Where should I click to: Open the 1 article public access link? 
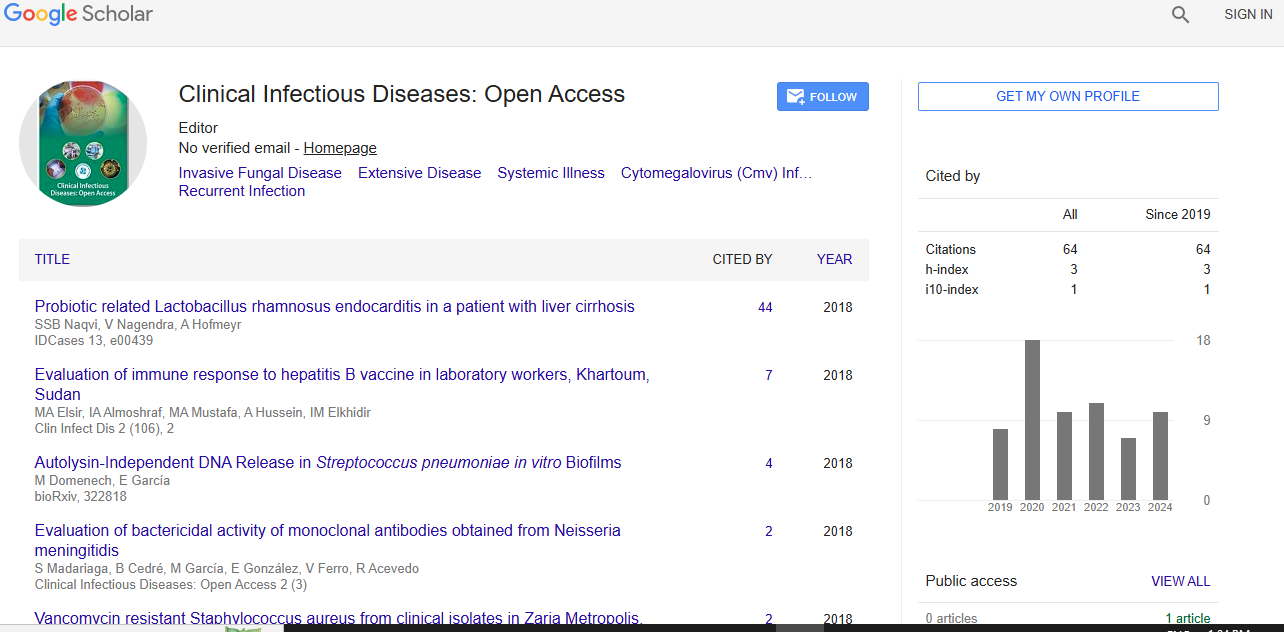[1187, 618]
